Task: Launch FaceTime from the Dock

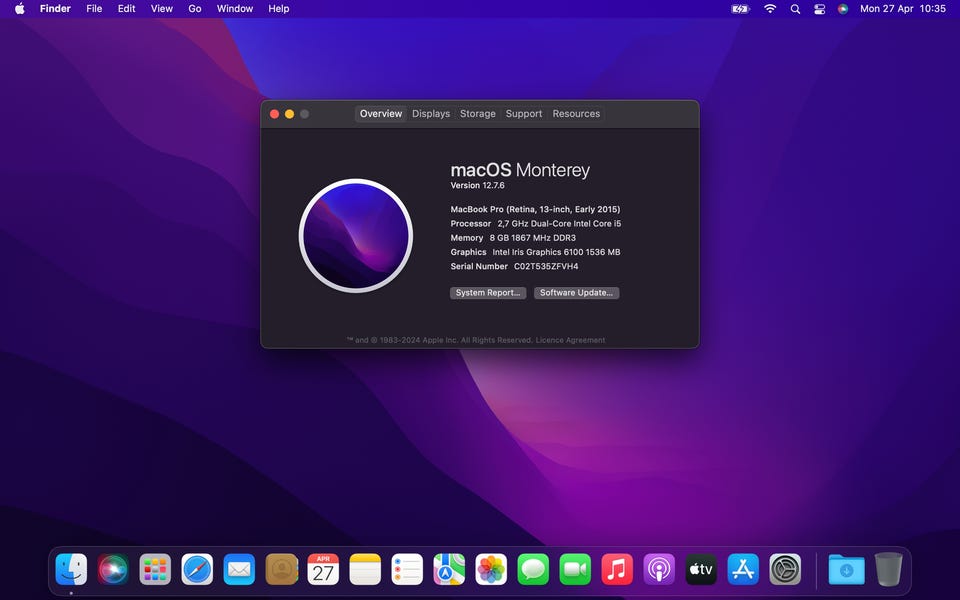Action: point(575,569)
